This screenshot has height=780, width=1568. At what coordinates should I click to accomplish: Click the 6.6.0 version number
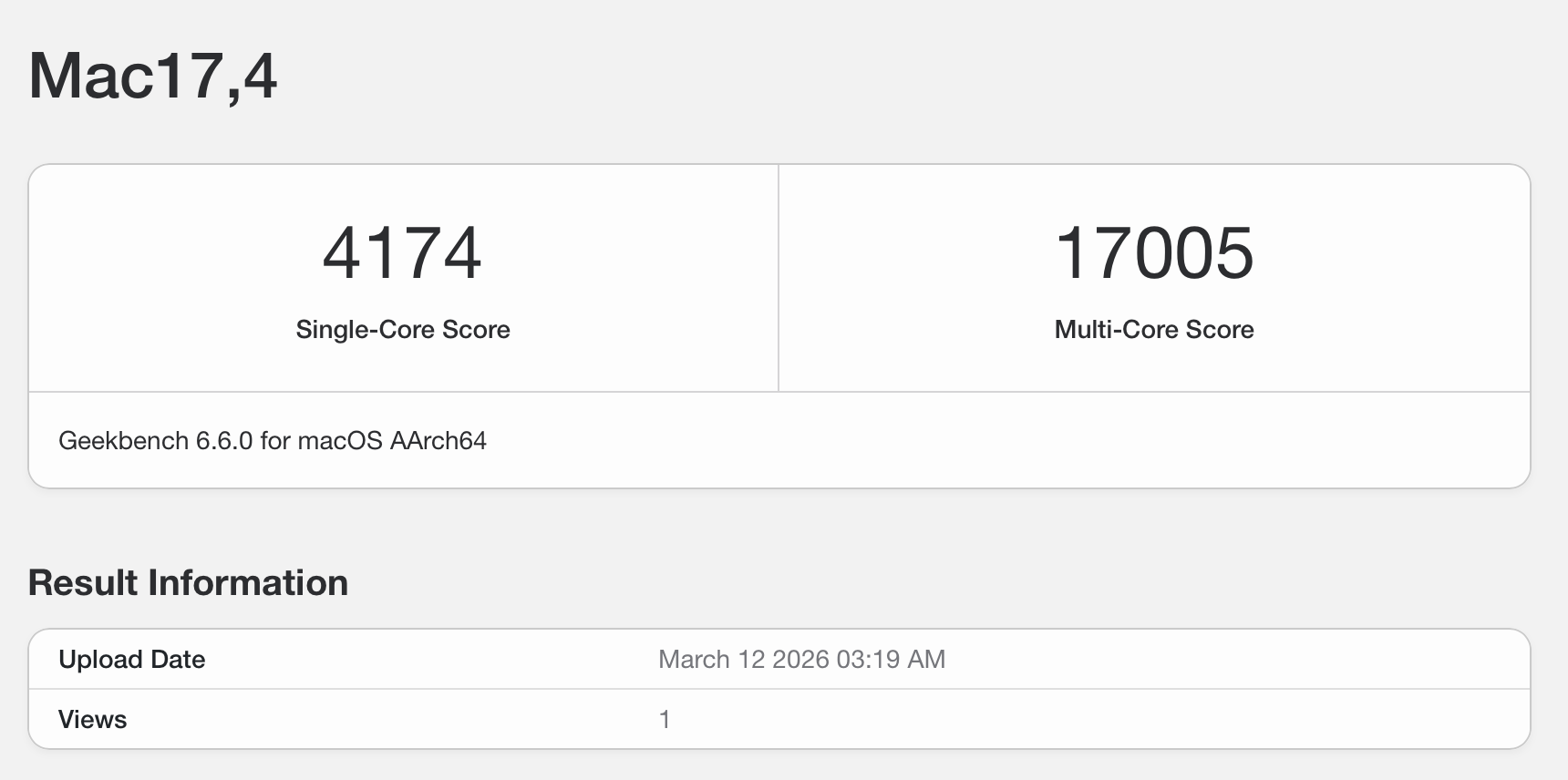[224, 441]
